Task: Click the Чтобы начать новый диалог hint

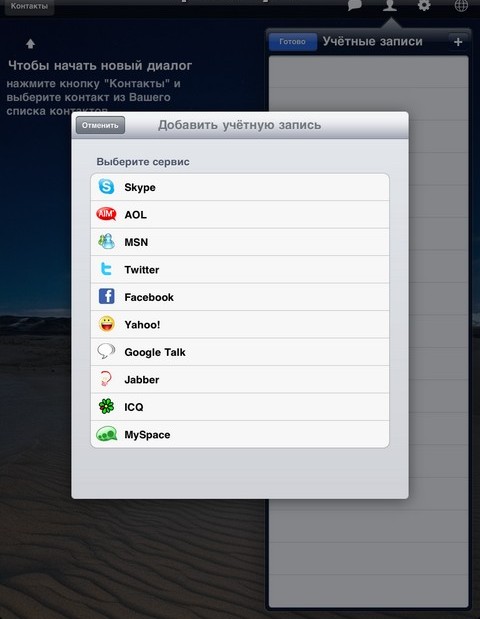Action: pyautogui.click(x=100, y=66)
